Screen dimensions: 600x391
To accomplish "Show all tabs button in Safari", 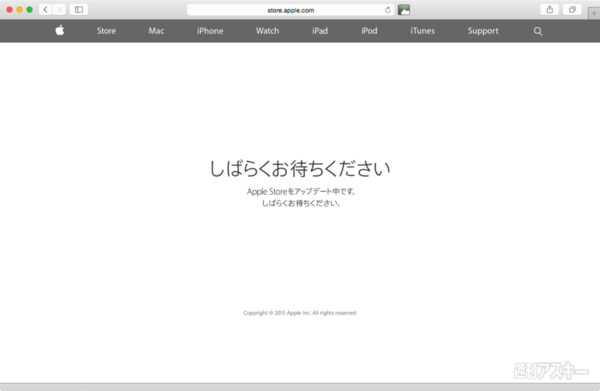I will [x=572, y=10].
